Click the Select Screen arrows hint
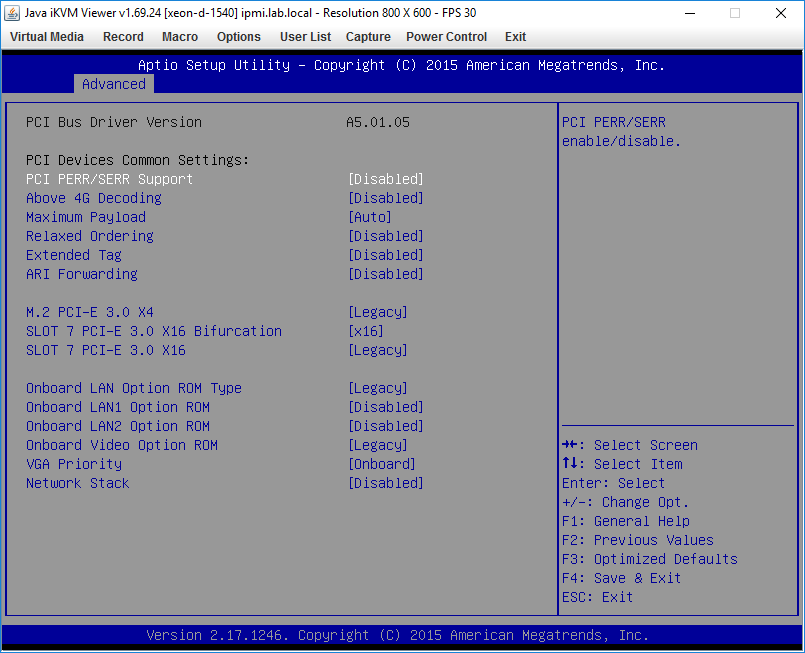The height and width of the screenshot is (653, 805). [630, 445]
